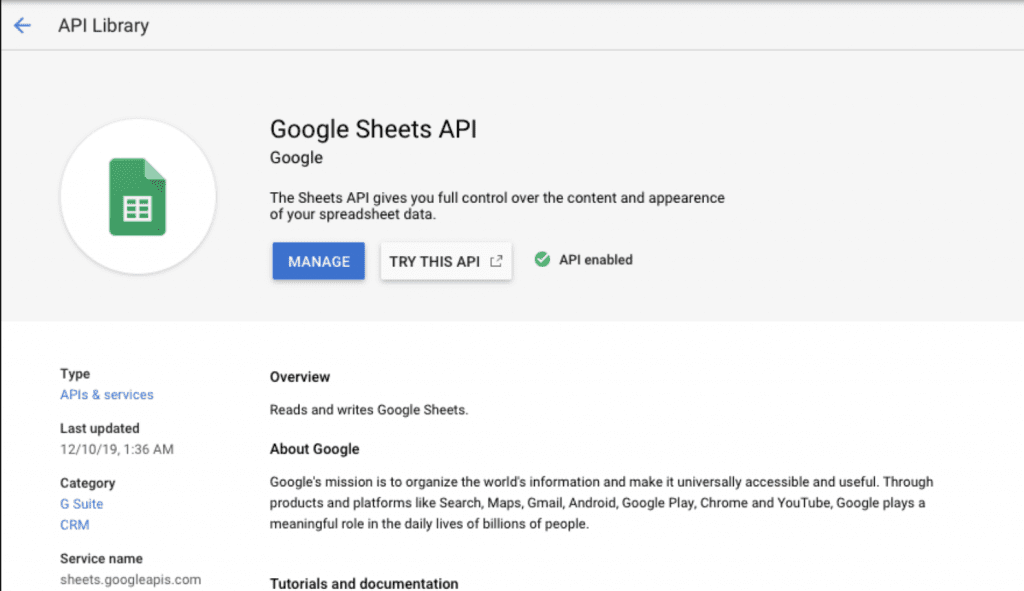Screen dimensions: 1024x591
Task: Click the external link icon on TRY THIS API
Action: pyautogui.click(x=497, y=259)
